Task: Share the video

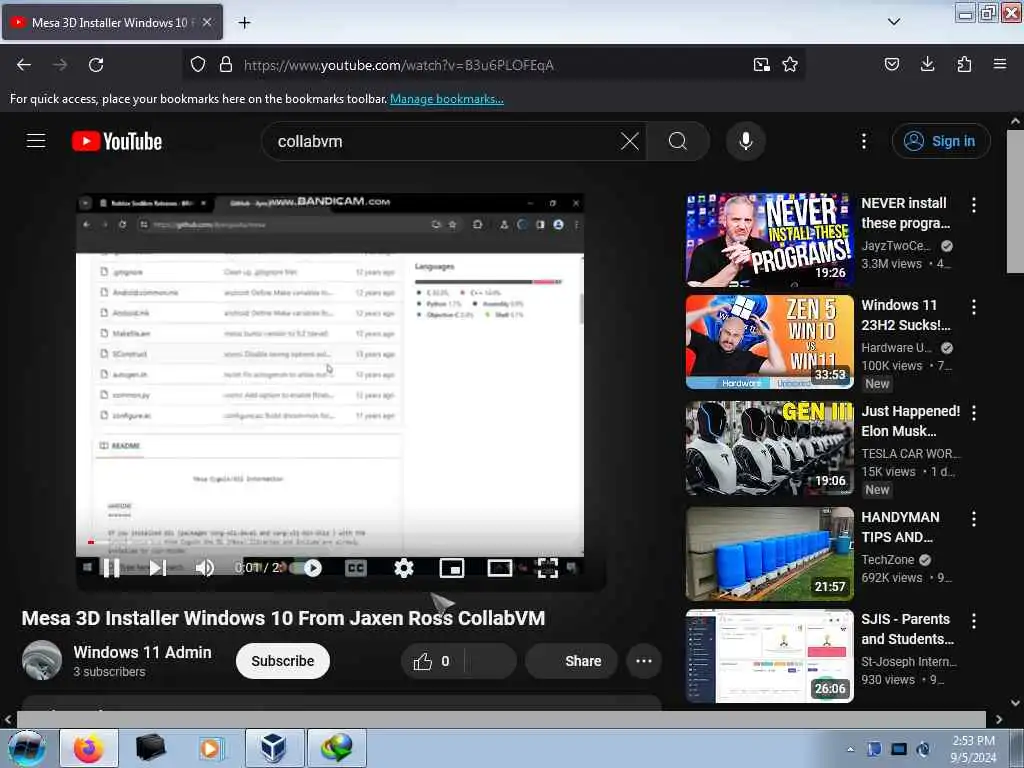Action: [572, 661]
